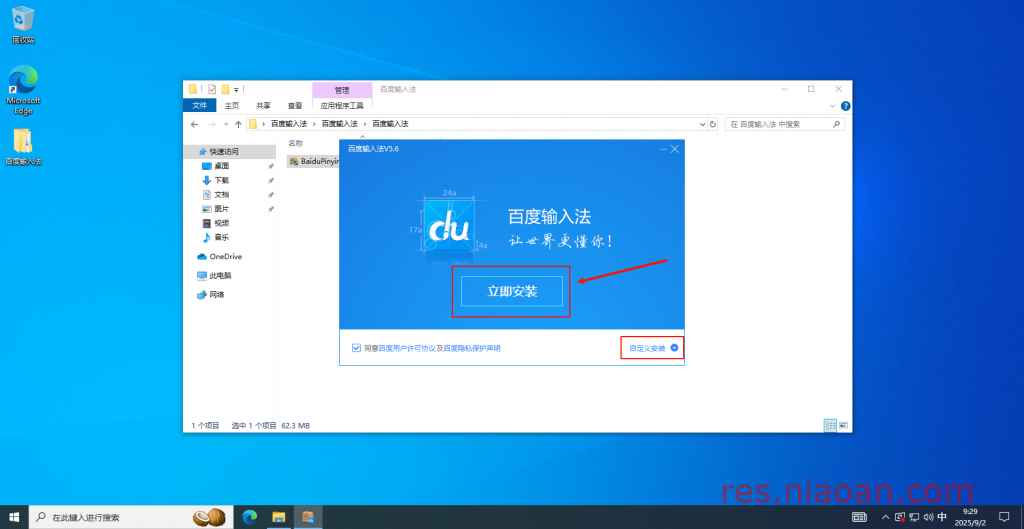Open the volume control tray icon
1024x529 pixels.
(928, 517)
